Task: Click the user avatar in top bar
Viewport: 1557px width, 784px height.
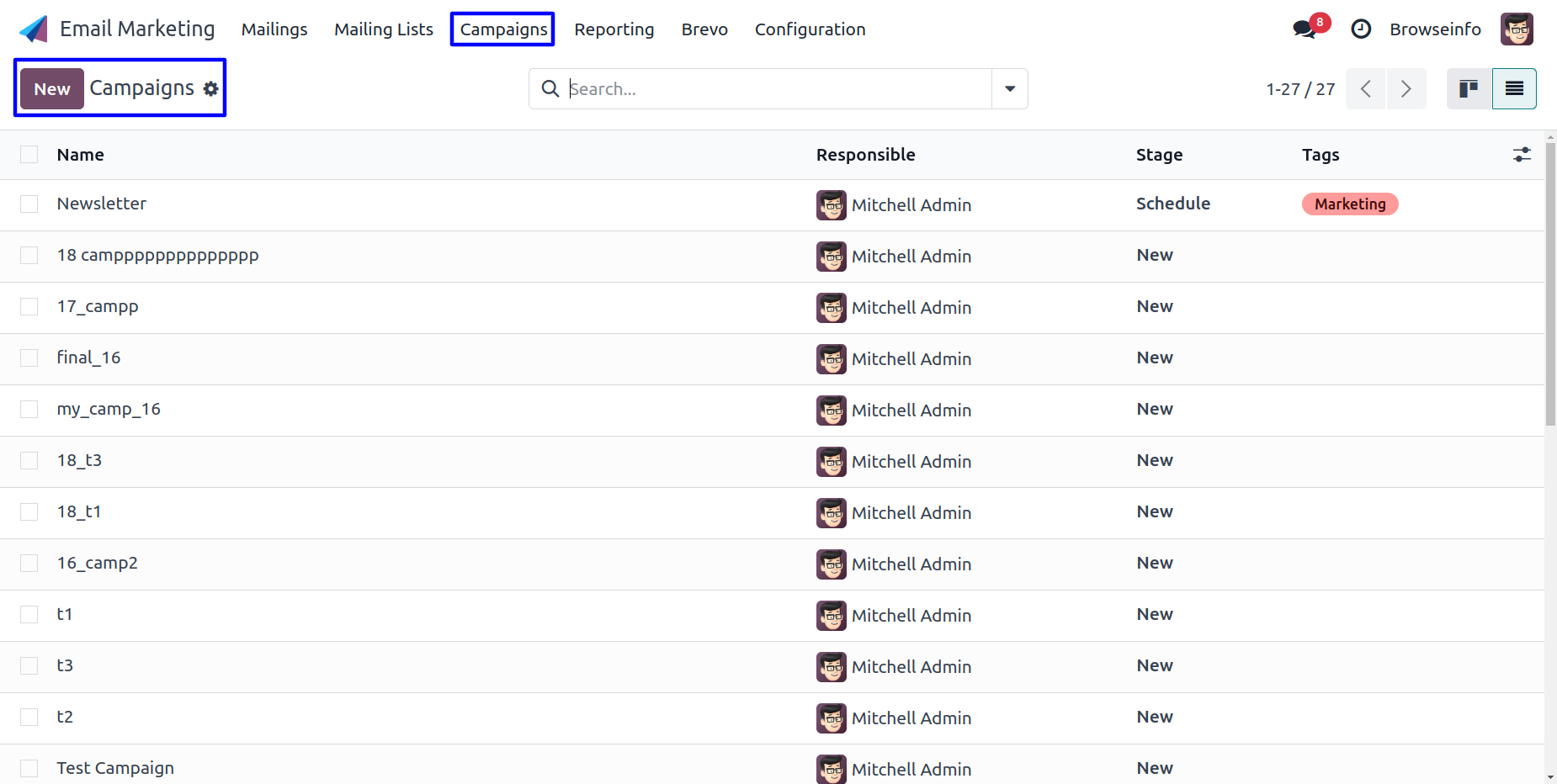Action: 1517,29
